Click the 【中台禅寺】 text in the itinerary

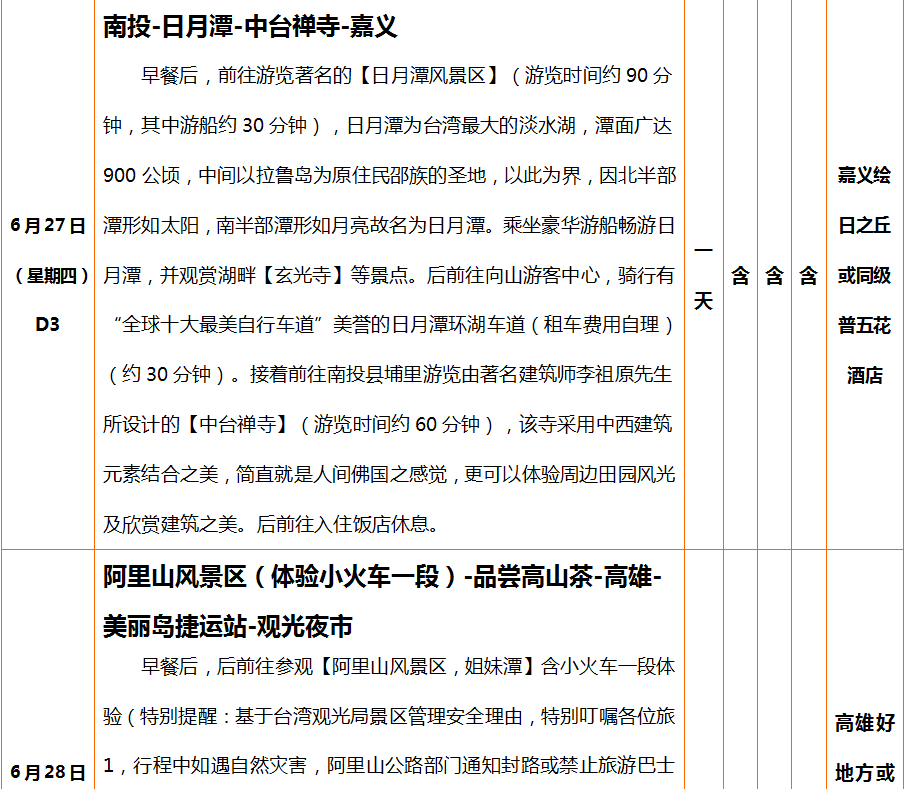point(236,424)
